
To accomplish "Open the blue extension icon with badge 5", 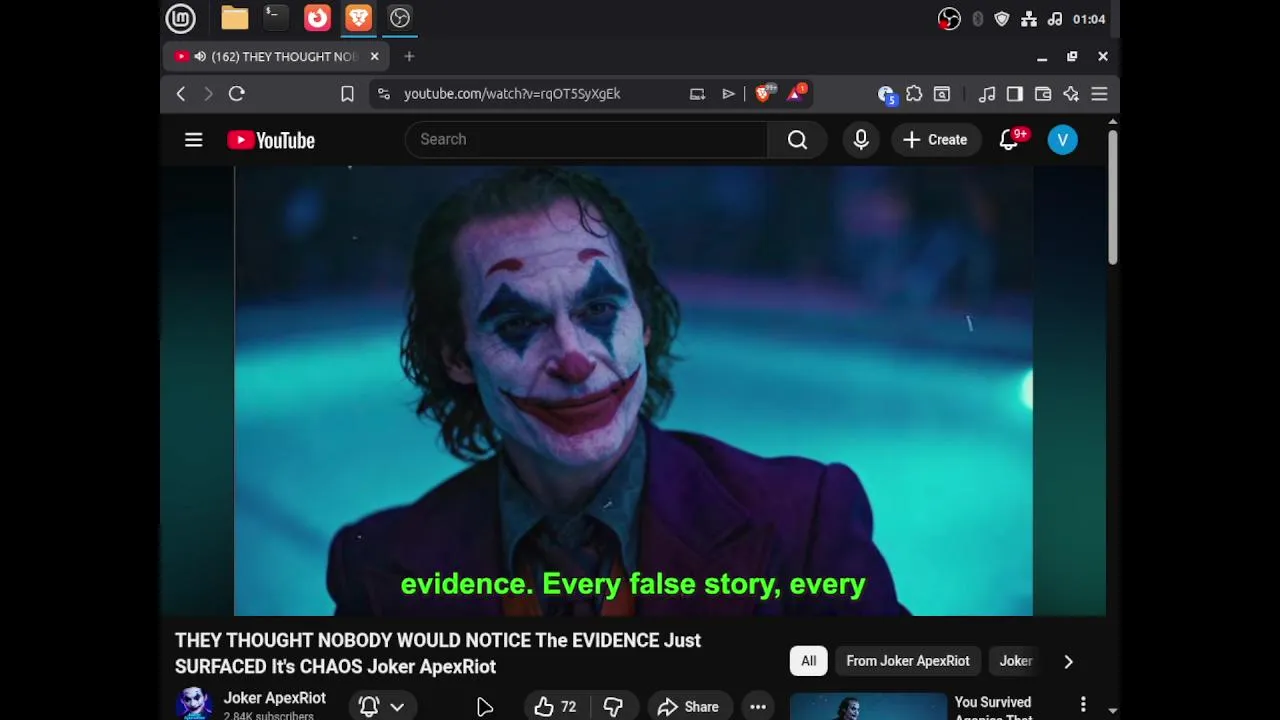I will point(886,94).
